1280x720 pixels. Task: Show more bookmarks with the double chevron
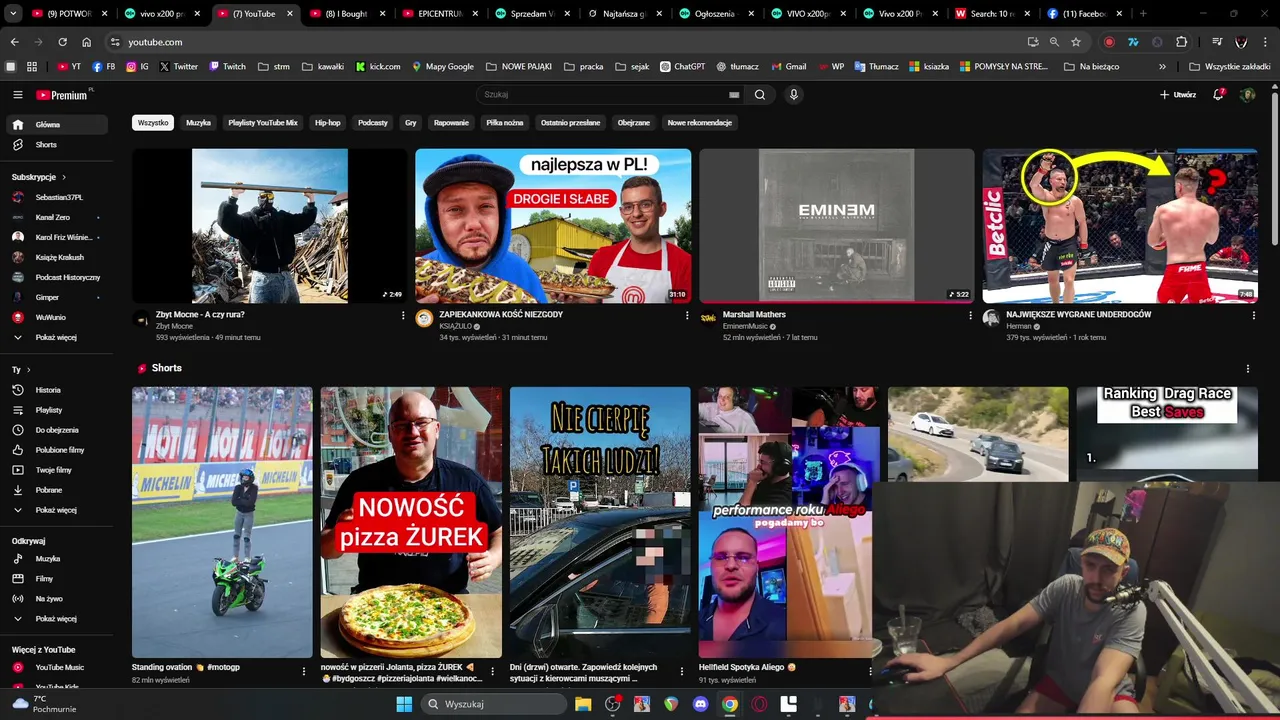(x=1162, y=67)
